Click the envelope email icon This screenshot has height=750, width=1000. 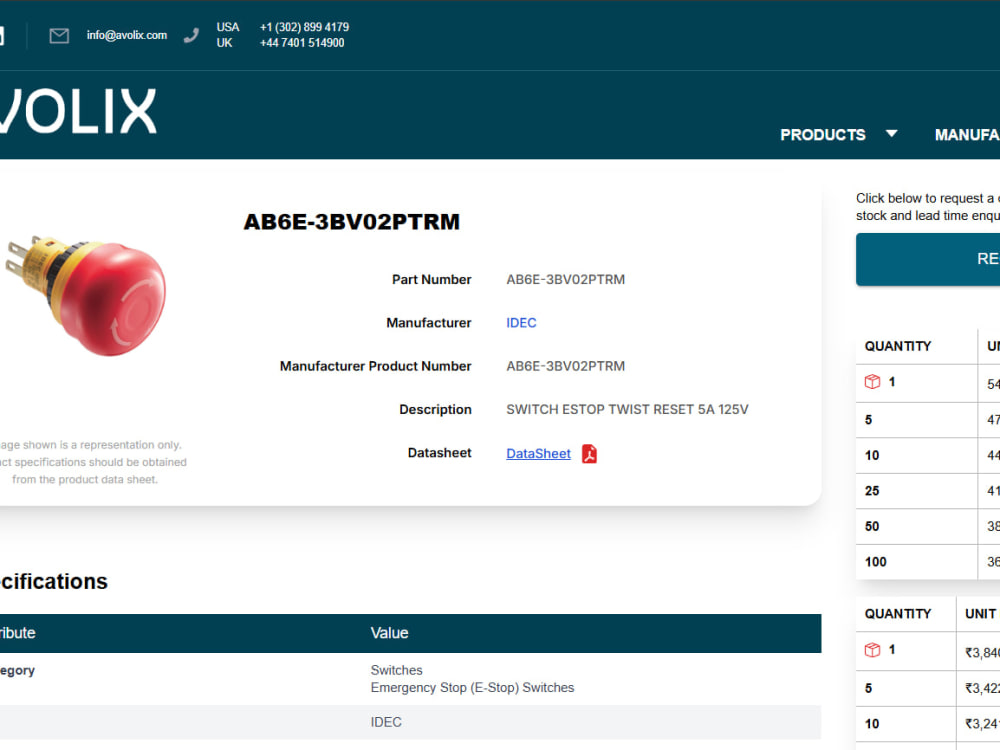pyautogui.click(x=59, y=36)
